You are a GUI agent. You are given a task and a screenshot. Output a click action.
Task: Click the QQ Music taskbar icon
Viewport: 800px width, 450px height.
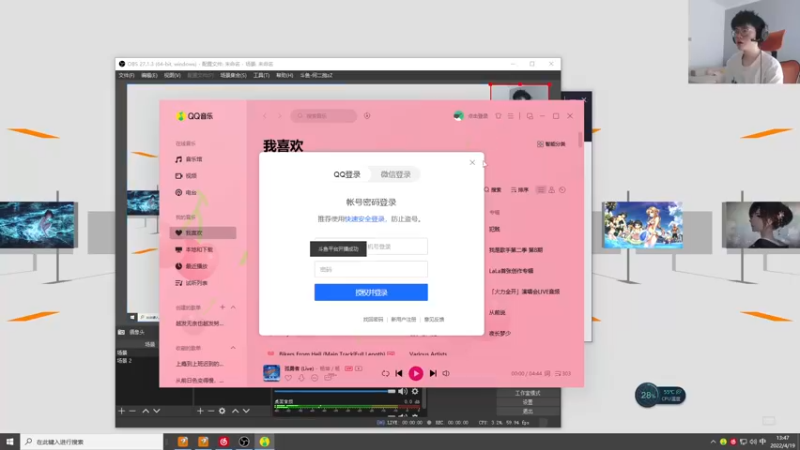[x=264, y=441]
